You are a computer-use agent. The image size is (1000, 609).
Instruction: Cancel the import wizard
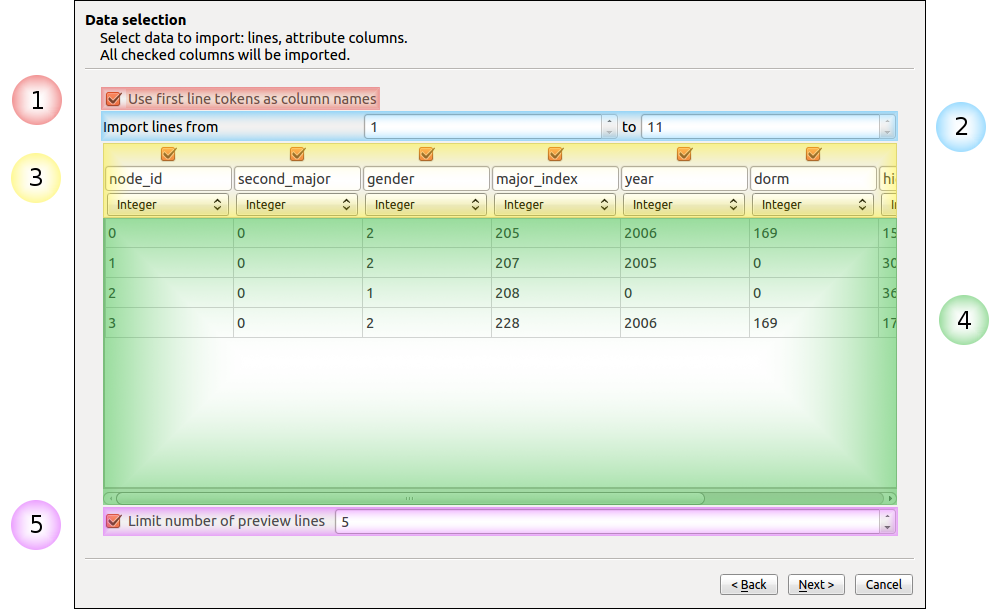click(x=884, y=584)
